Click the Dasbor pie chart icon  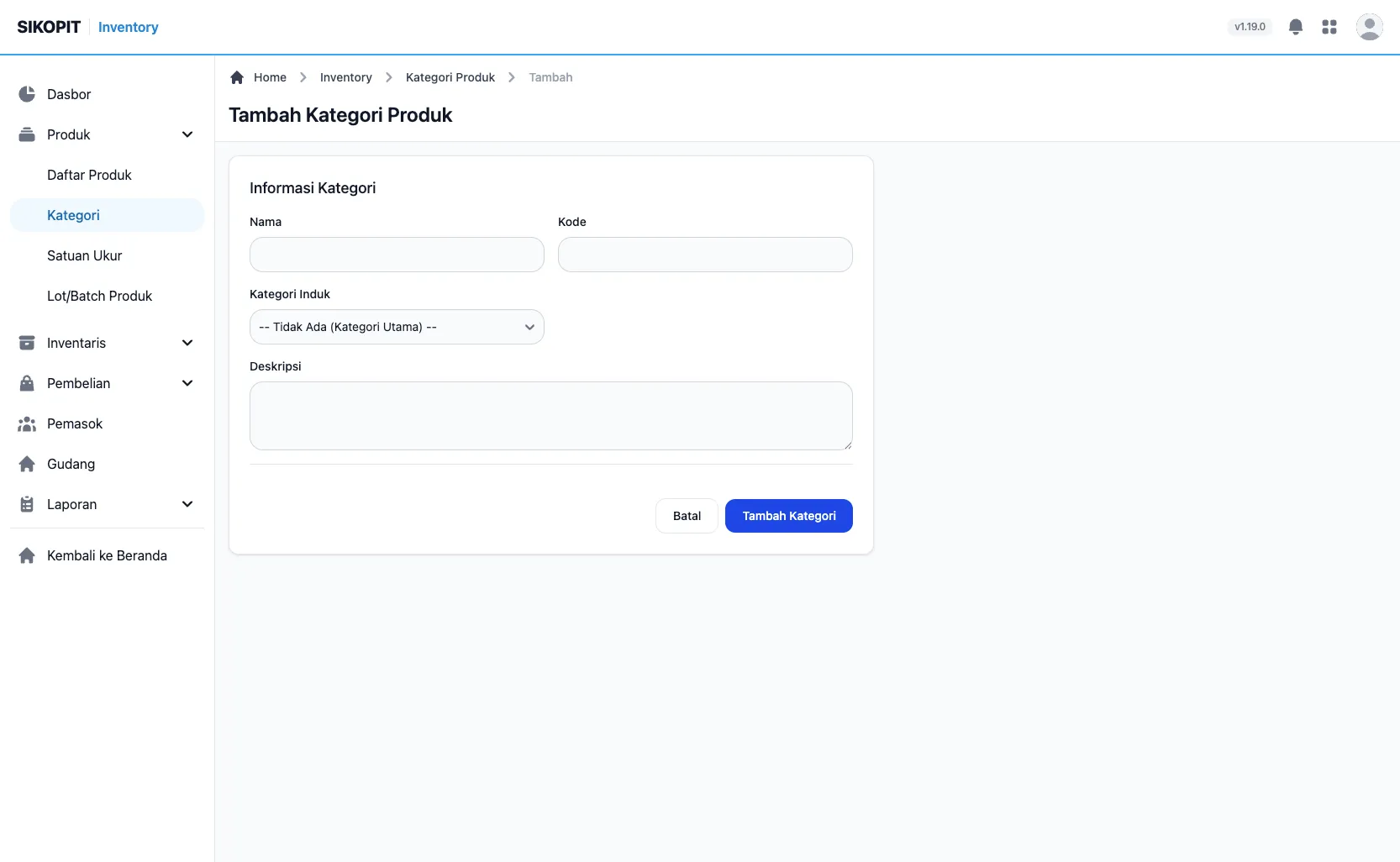(x=27, y=94)
